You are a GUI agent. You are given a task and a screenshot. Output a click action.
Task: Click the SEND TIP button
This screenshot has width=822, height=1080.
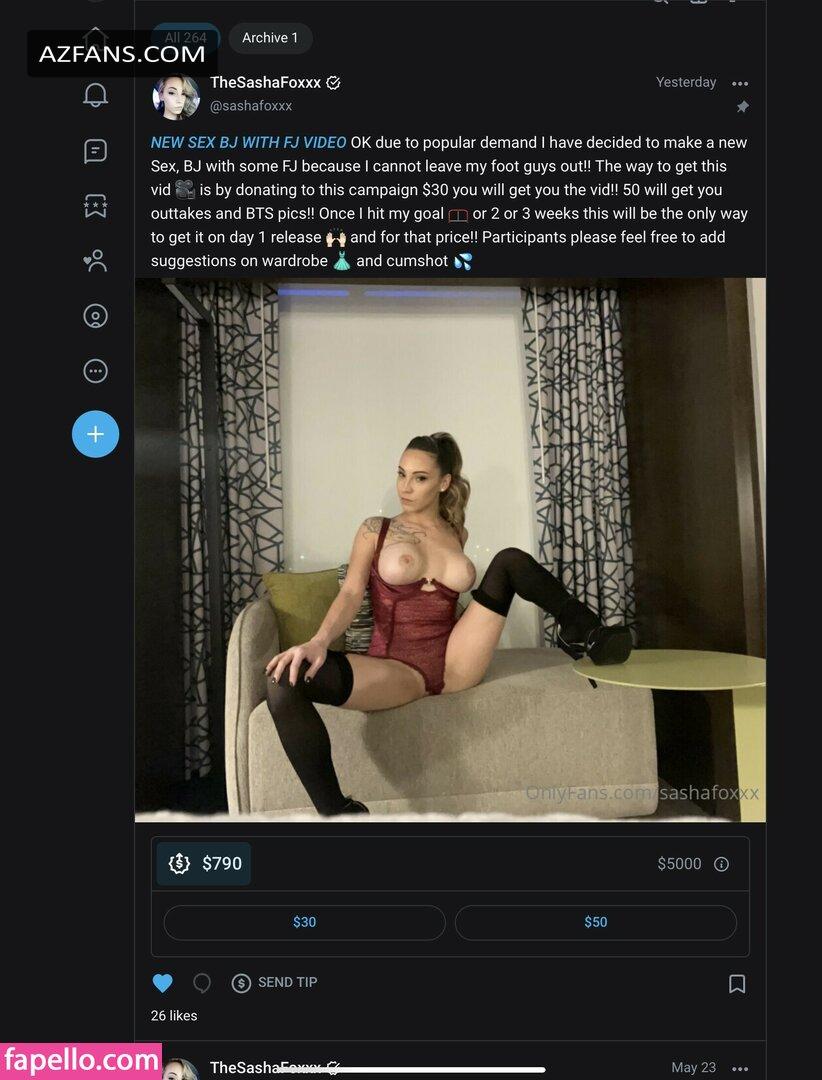(x=275, y=983)
